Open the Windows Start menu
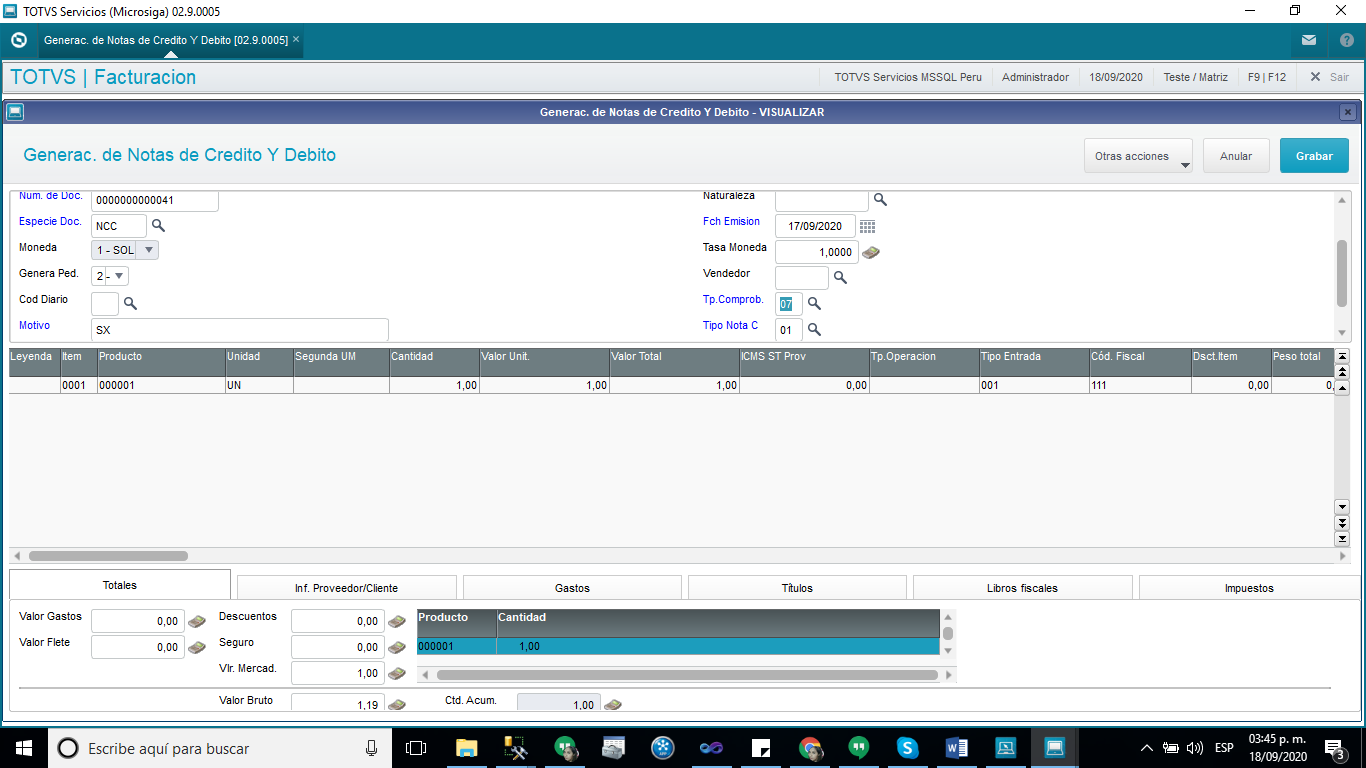 [x=23, y=748]
